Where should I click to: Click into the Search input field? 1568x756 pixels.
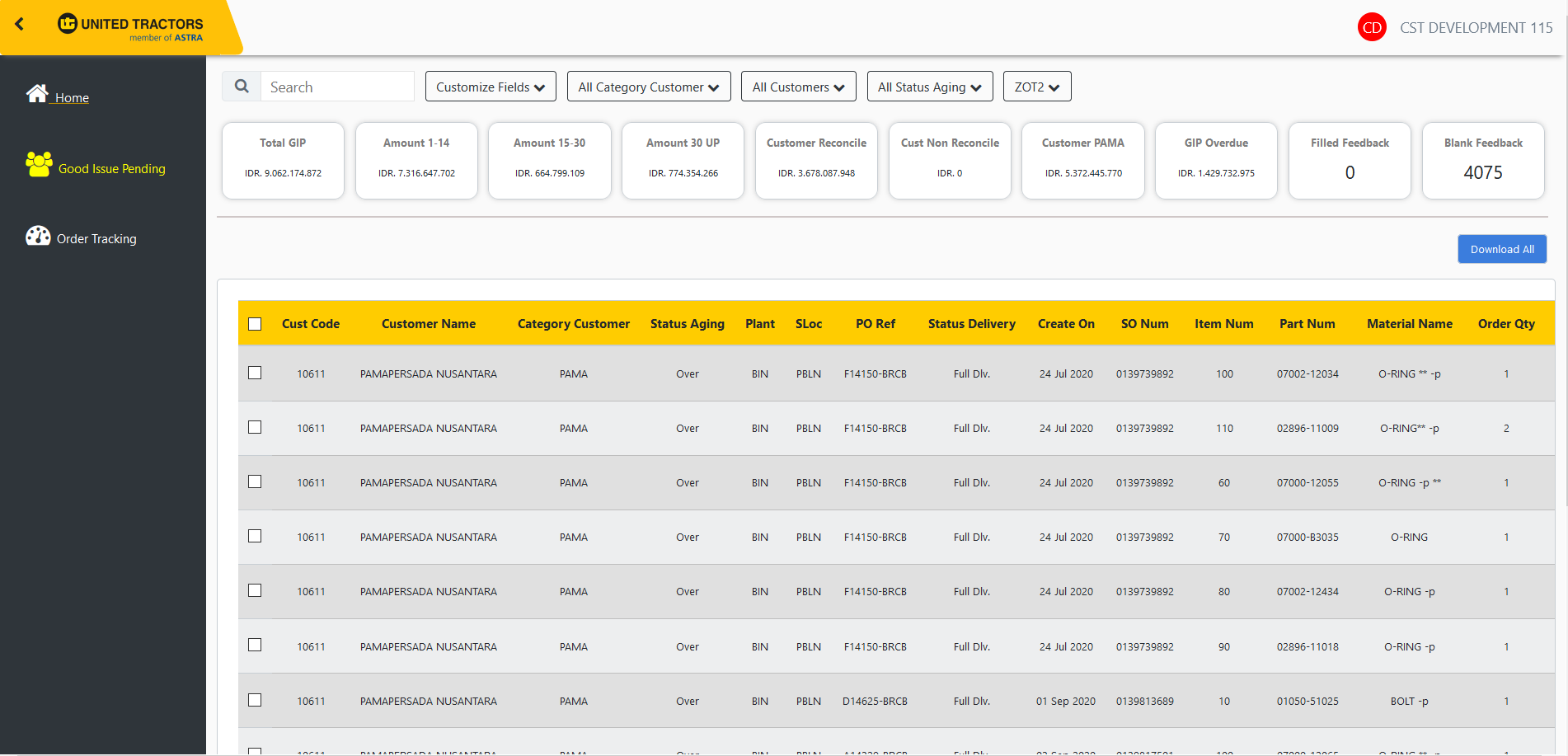tap(337, 87)
